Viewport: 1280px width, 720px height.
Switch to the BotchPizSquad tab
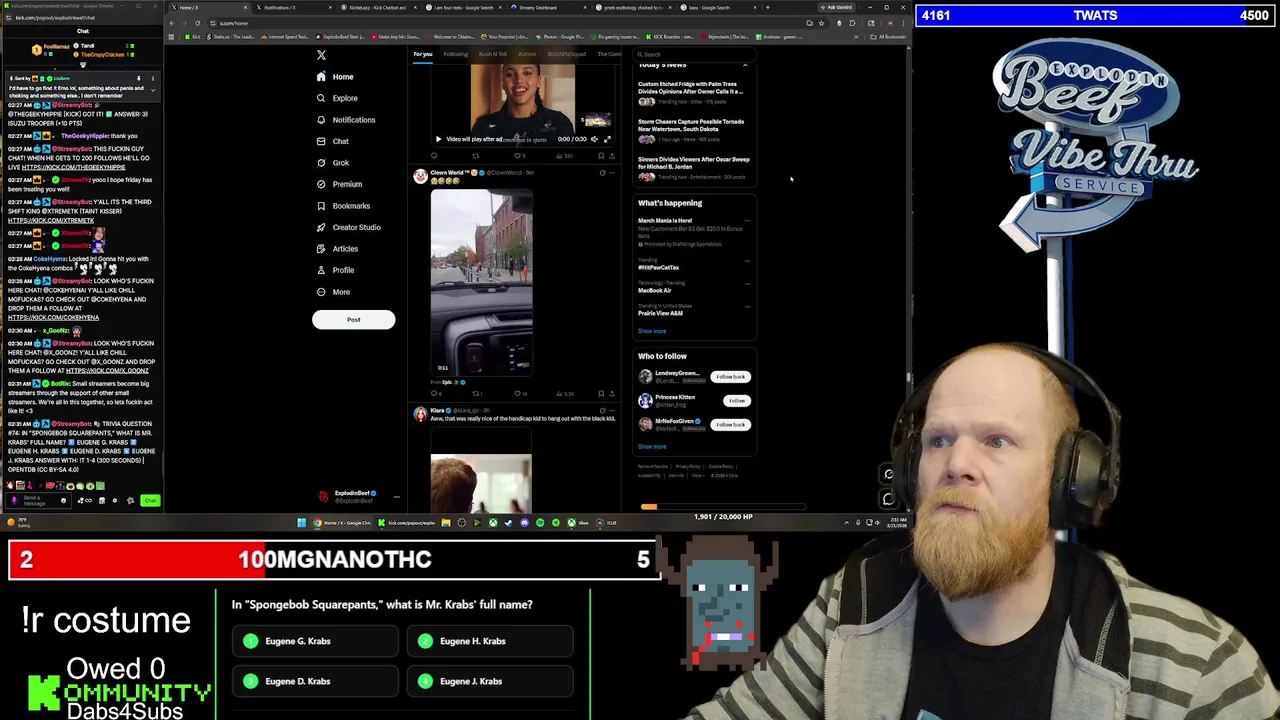pos(567,54)
